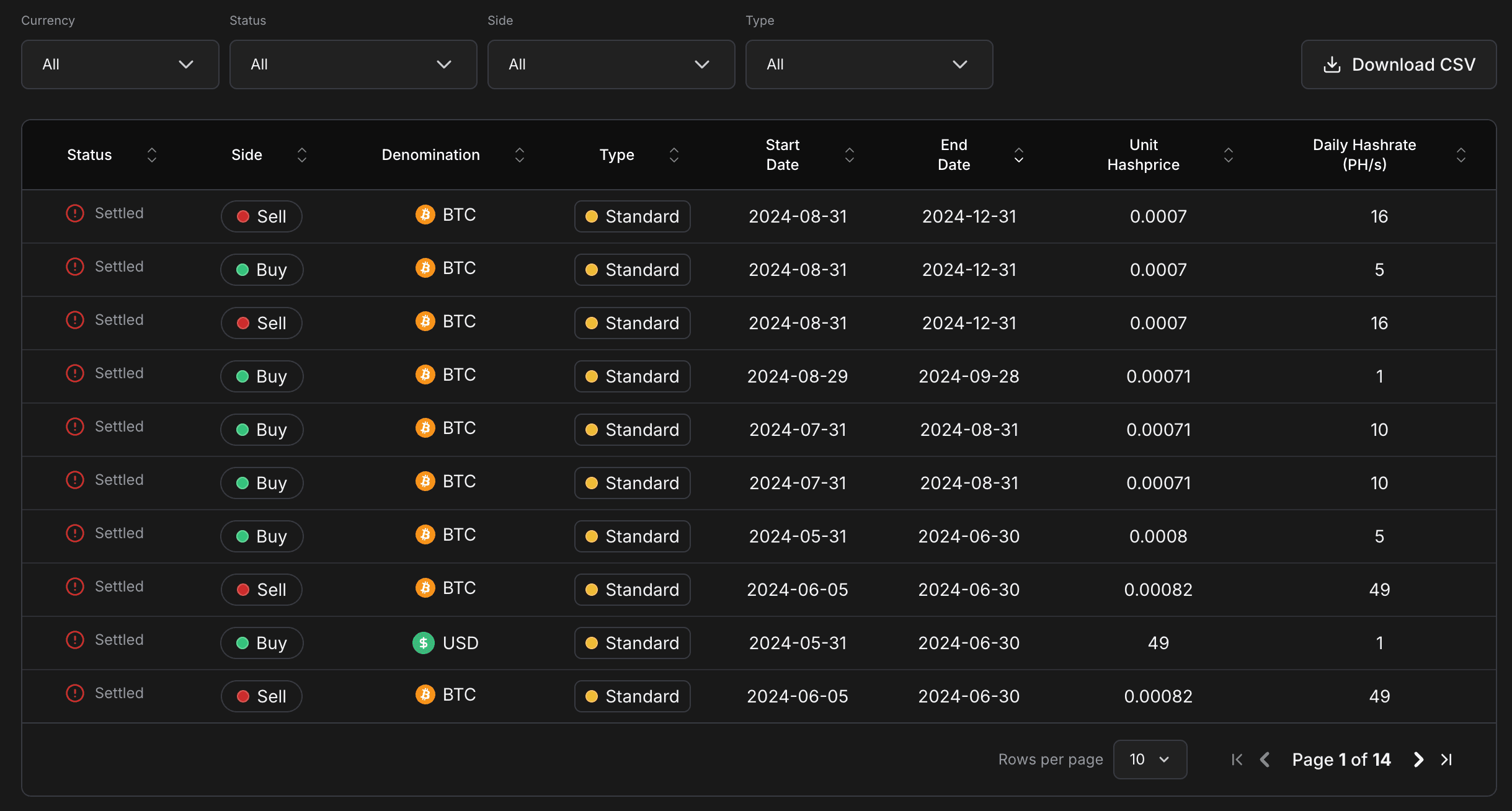Sort rows by Daily Hashrate
The width and height of the screenshot is (1512, 811).
[1462, 154]
